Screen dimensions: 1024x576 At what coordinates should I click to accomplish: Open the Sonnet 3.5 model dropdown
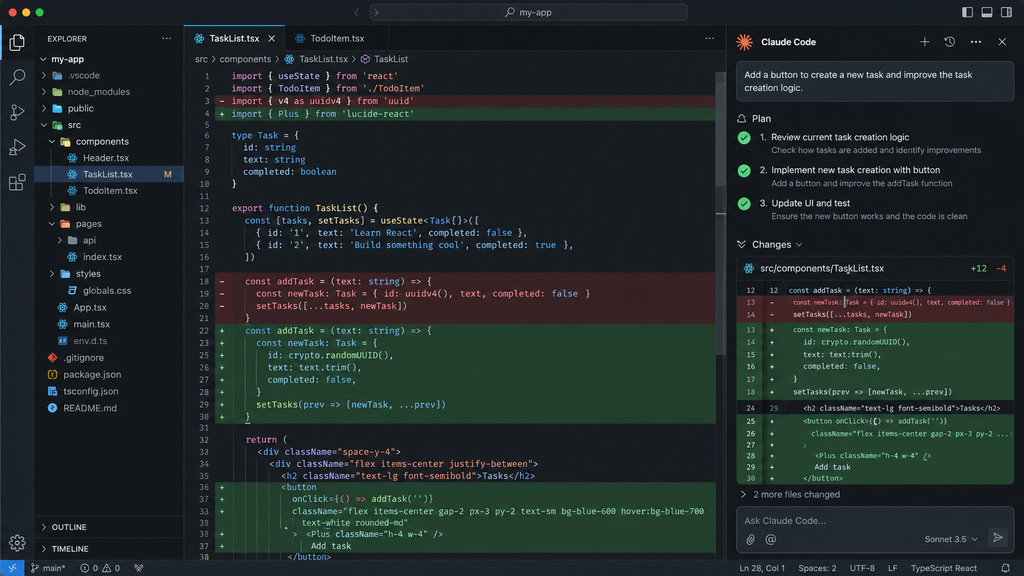pos(951,539)
